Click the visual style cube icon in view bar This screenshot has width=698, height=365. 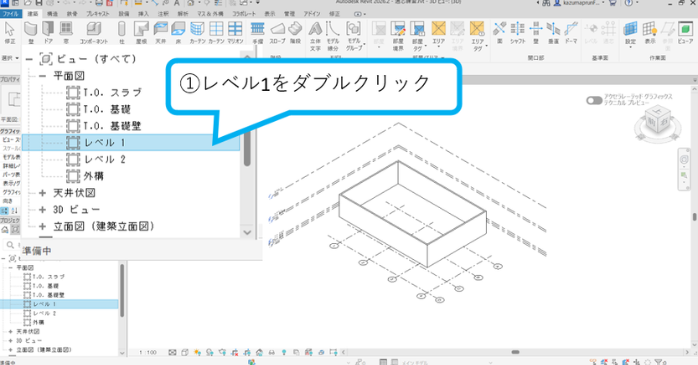click(x=185, y=352)
